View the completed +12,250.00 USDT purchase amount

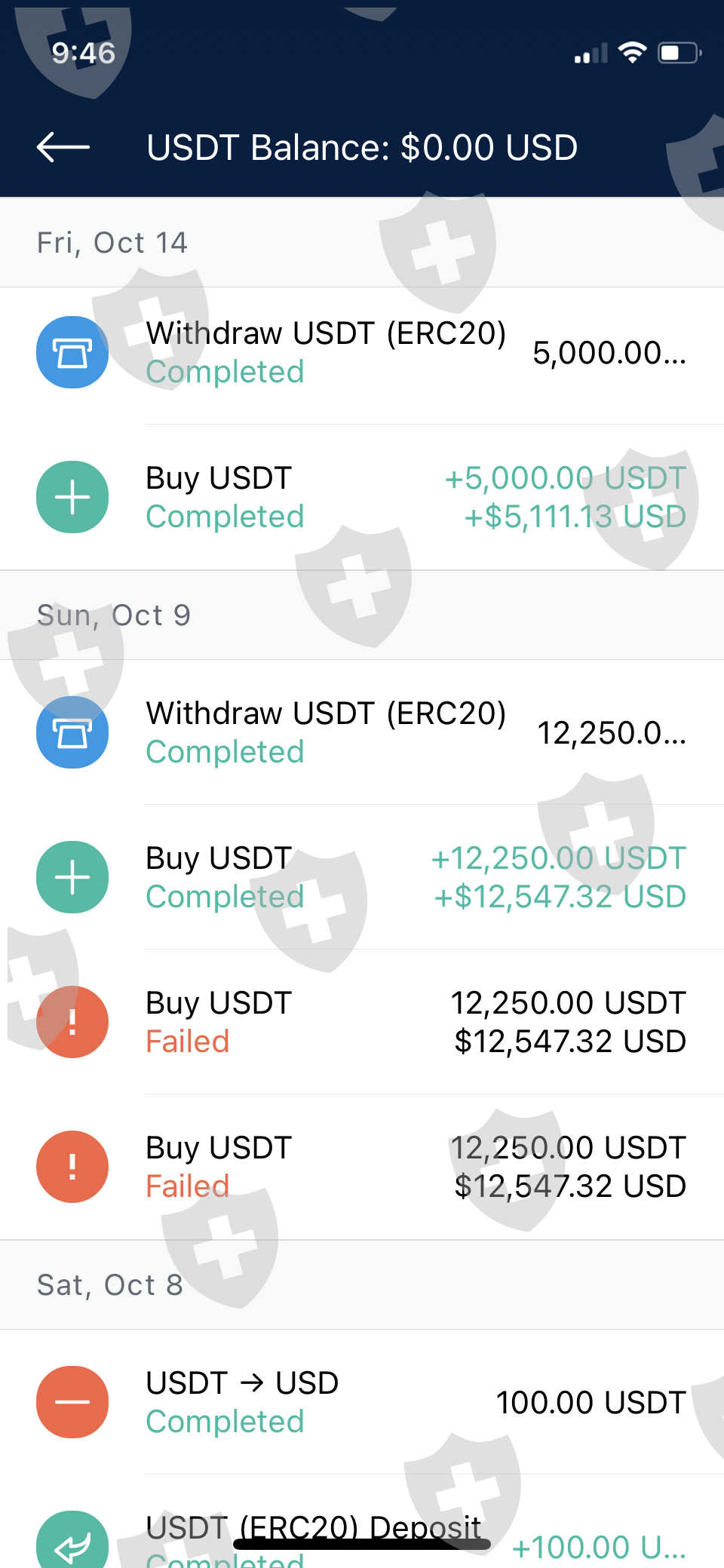[x=558, y=859]
